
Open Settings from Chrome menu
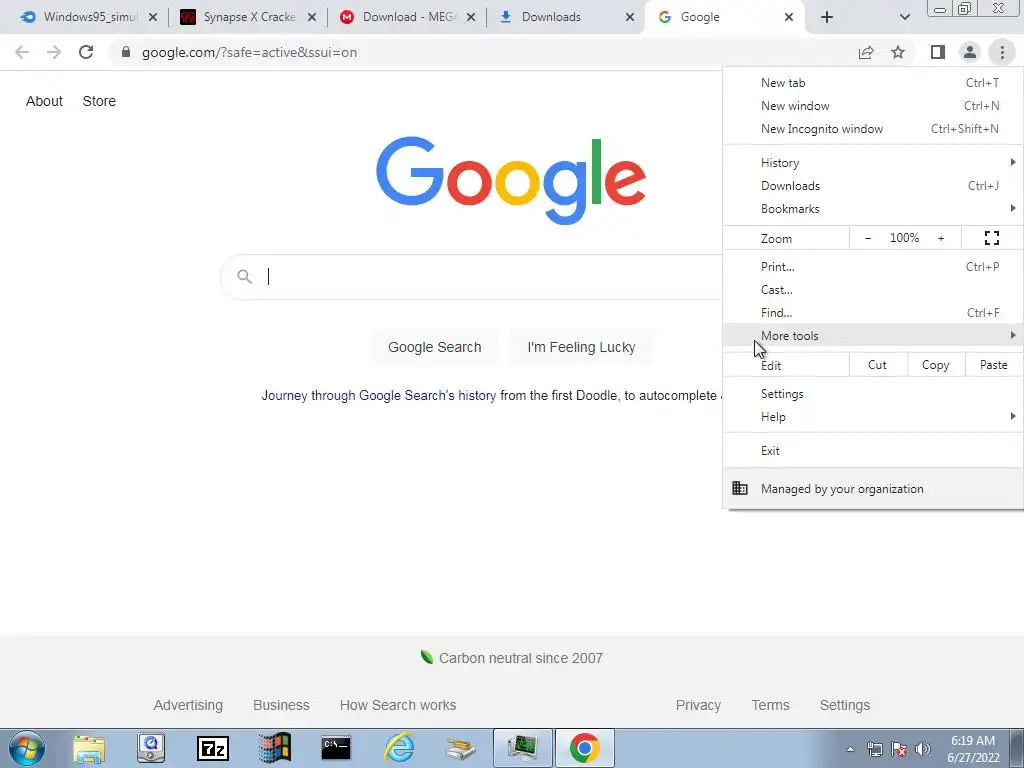click(x=873, y=394)
